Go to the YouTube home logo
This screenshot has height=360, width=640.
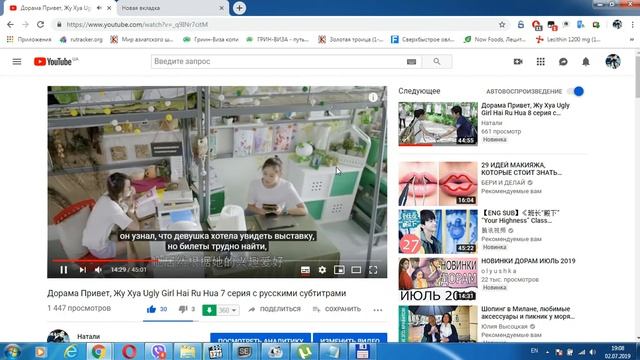53,62
